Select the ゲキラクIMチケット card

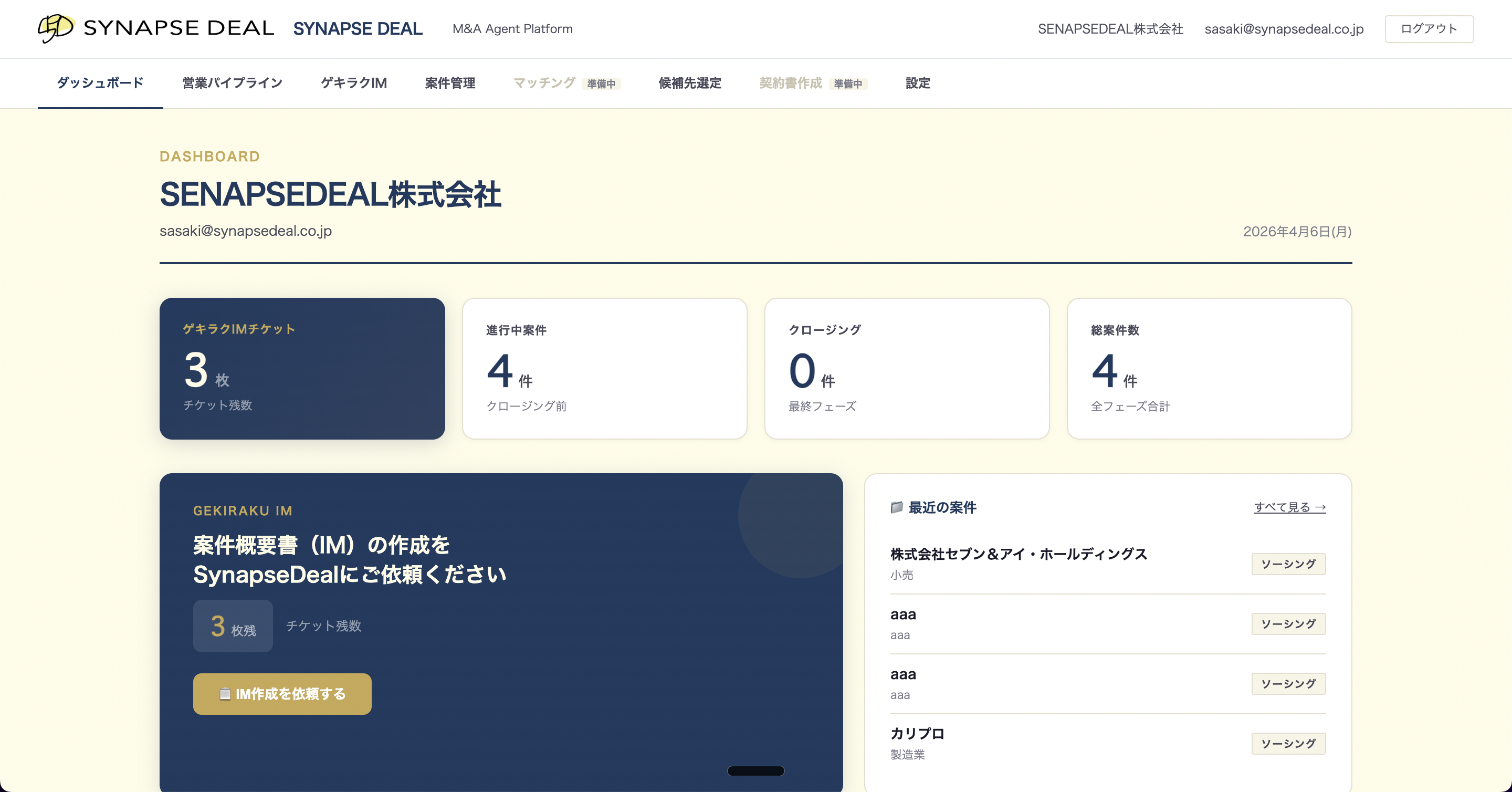pyautogui.click(x=302, y=369)
